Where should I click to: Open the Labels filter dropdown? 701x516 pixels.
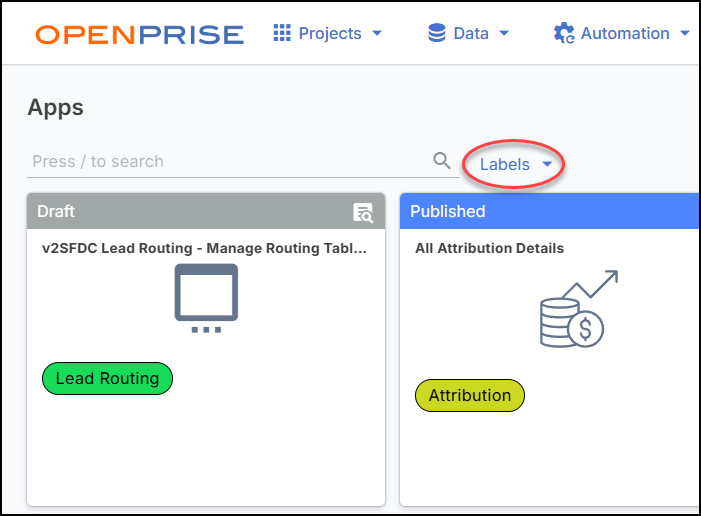tap(515, 164)
